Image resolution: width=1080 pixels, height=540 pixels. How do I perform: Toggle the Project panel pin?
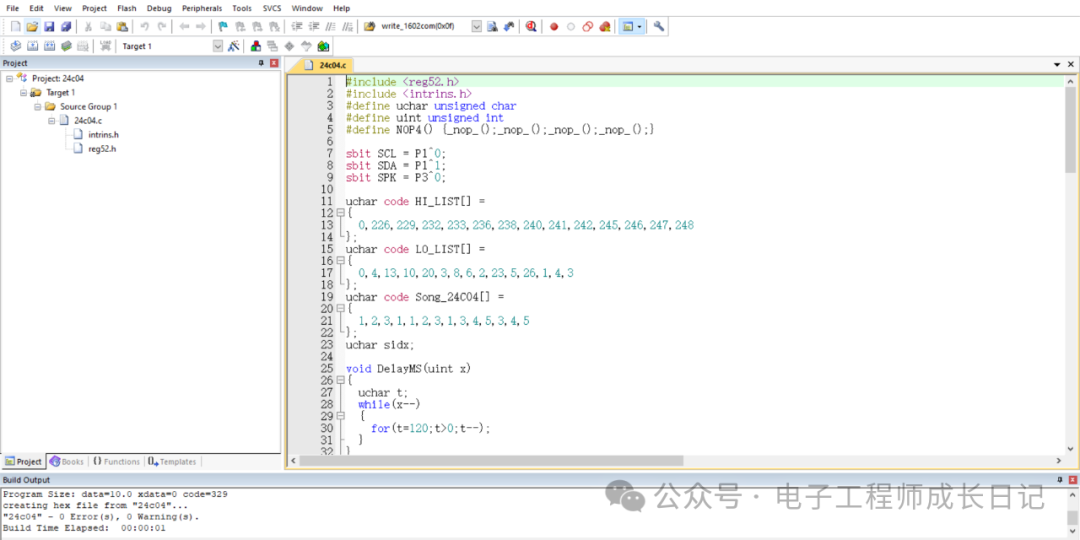[261, 63]
